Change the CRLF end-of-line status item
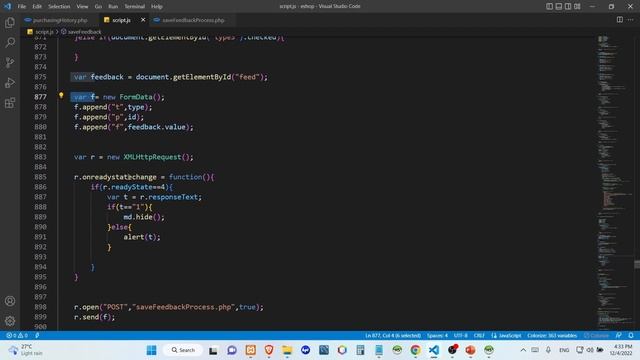 (x=479, y=336)
